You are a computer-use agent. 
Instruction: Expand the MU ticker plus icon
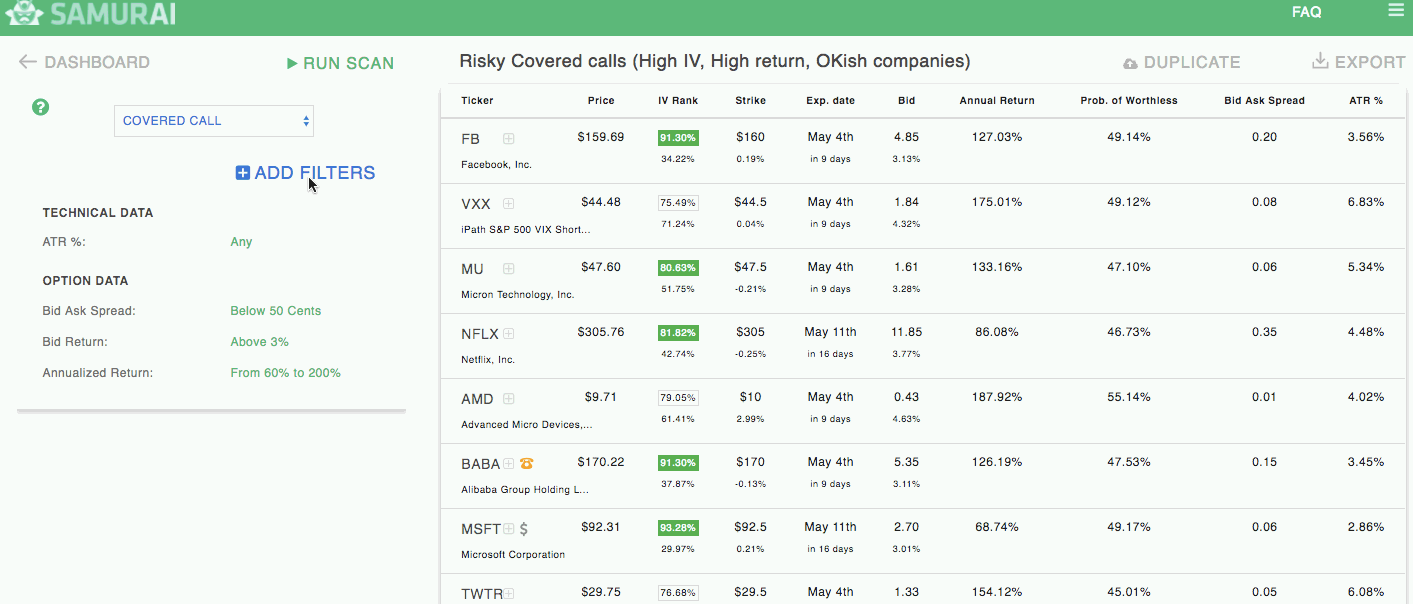coord(509,268)
